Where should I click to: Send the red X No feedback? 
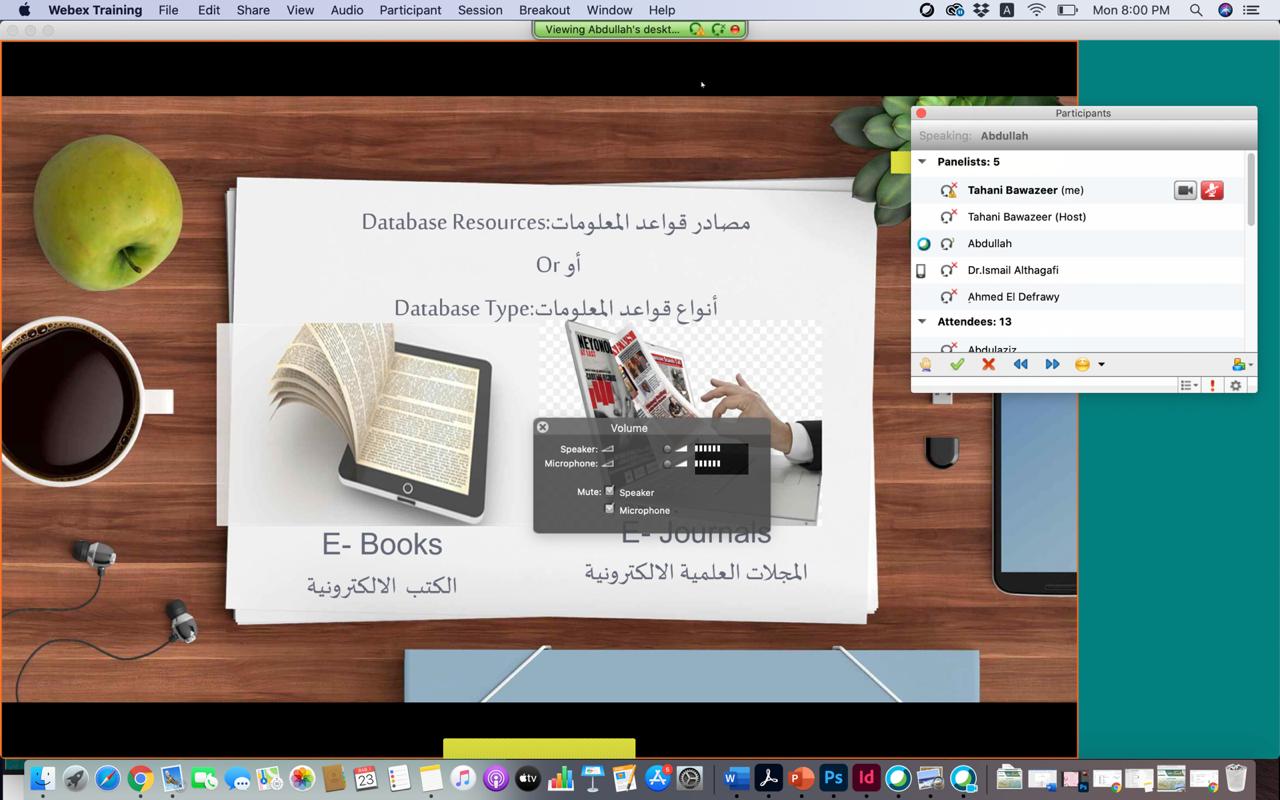pyautogui.click(x=988, y=365)
